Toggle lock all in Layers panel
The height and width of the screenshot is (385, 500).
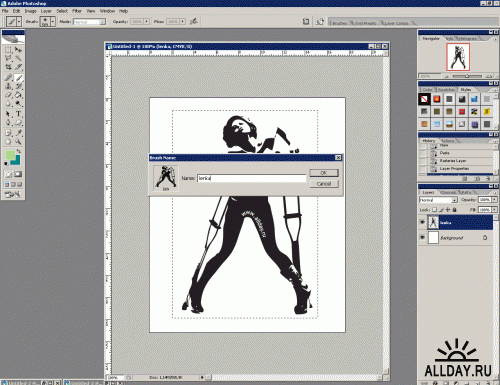[x=454, y=210]
